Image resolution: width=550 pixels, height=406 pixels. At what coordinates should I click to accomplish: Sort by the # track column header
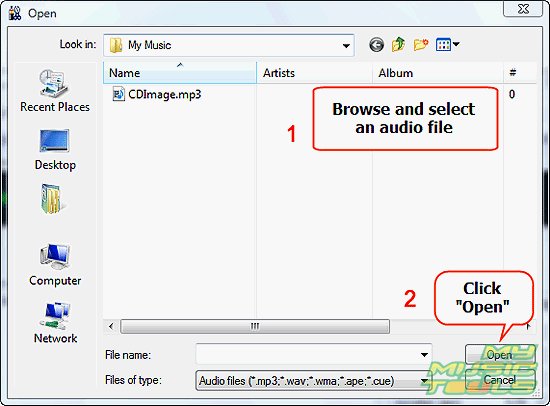(x=520, y=73)
